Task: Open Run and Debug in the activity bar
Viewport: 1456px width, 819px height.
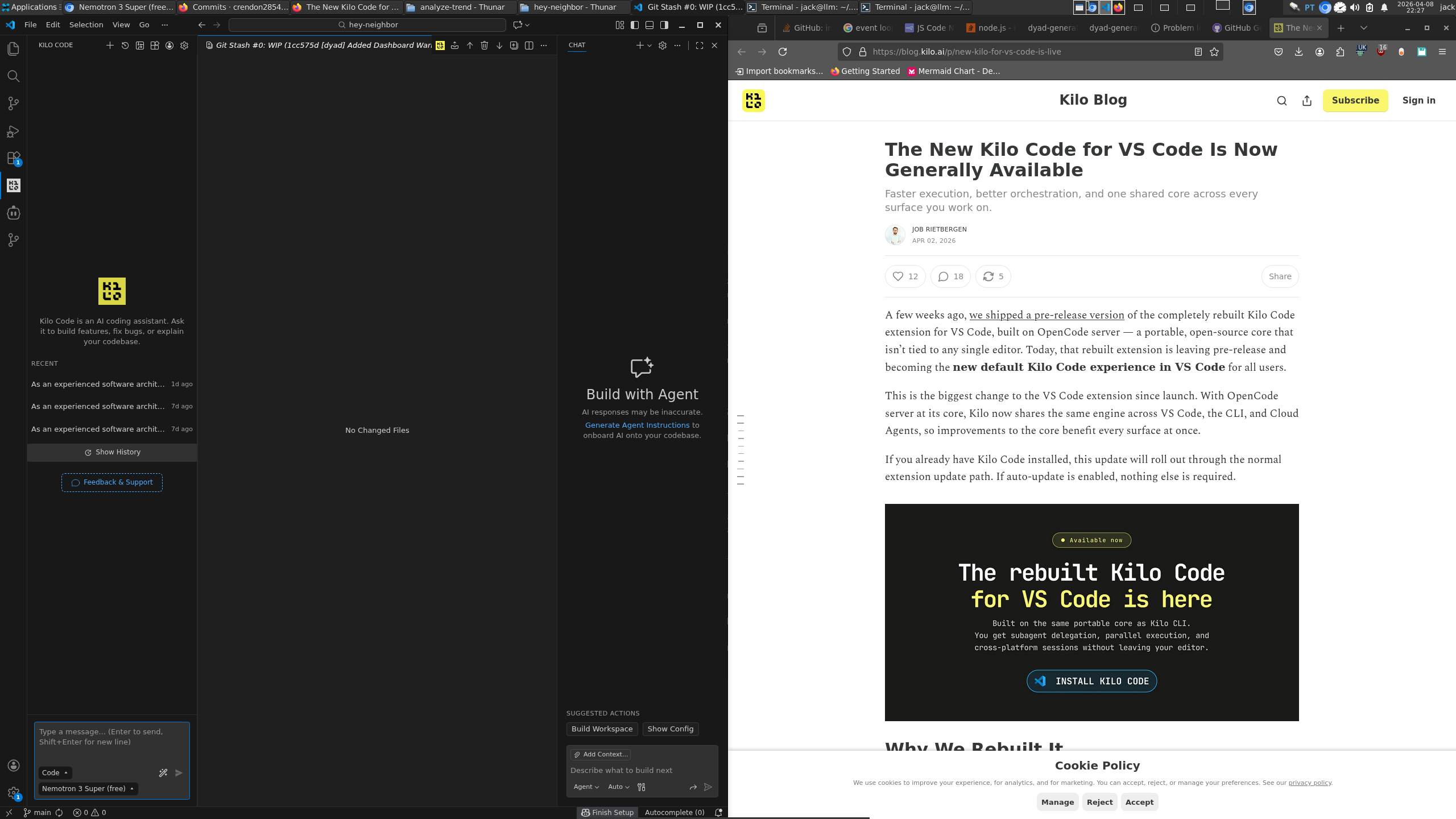Action: (13, 131)
